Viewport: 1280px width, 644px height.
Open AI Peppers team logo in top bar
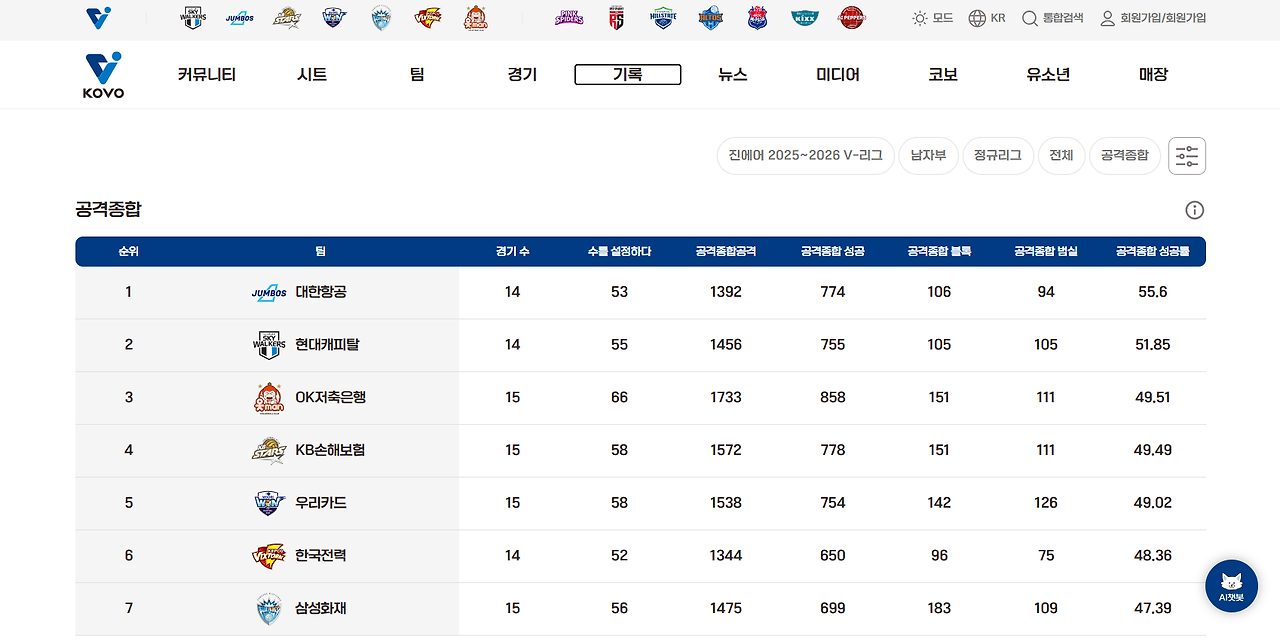click(852, 18)
